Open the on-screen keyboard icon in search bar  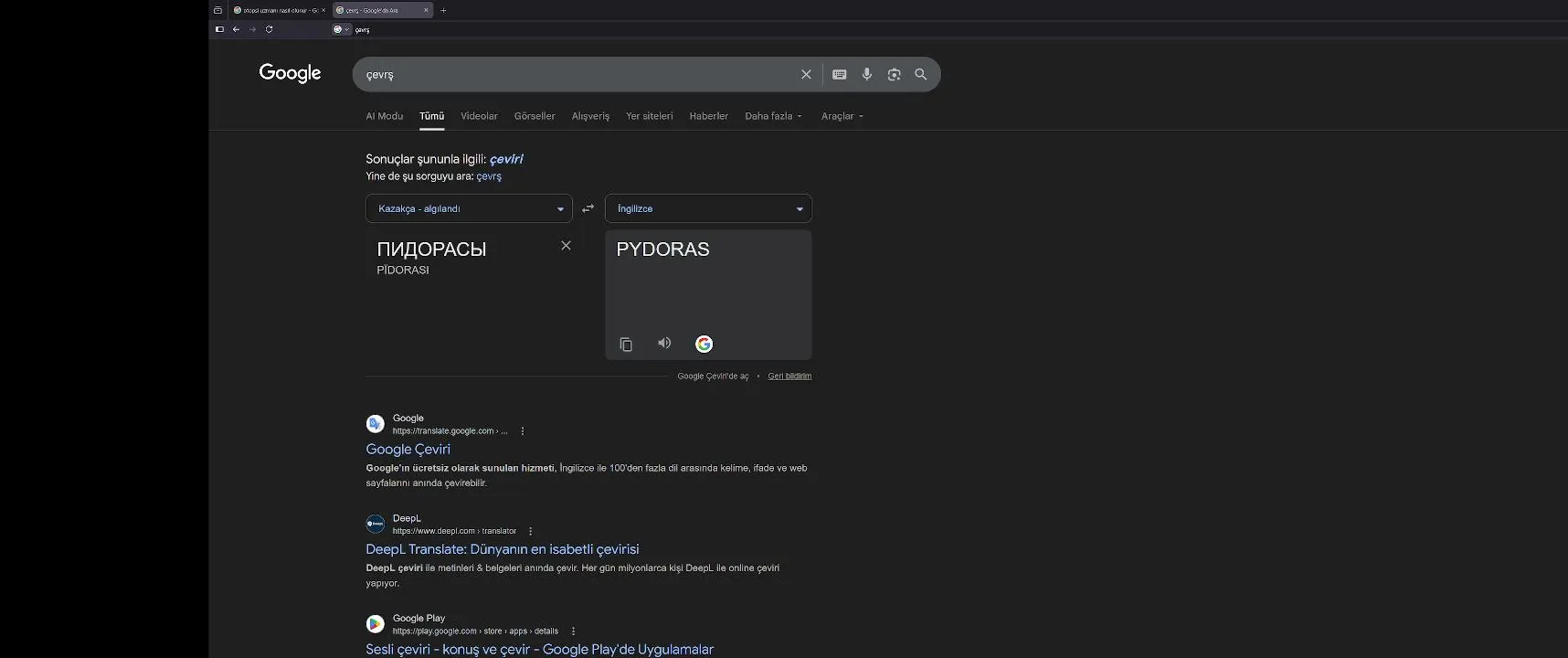click(x=840, y=75)
